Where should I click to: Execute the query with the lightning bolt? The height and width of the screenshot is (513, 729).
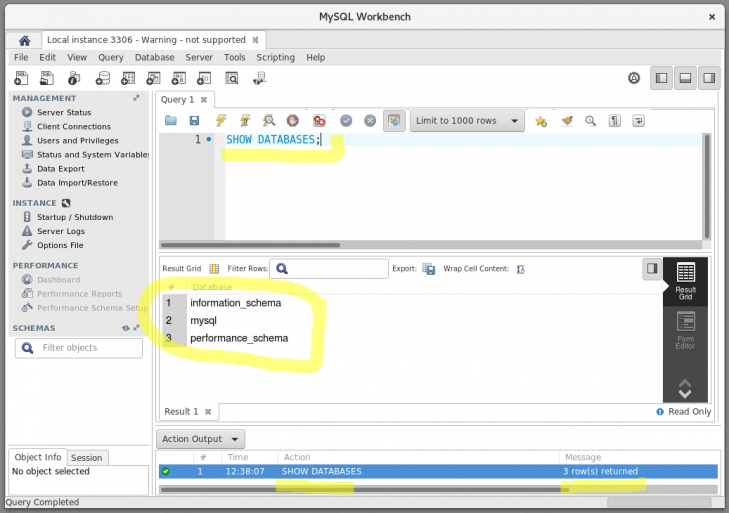tap(221, 121)
